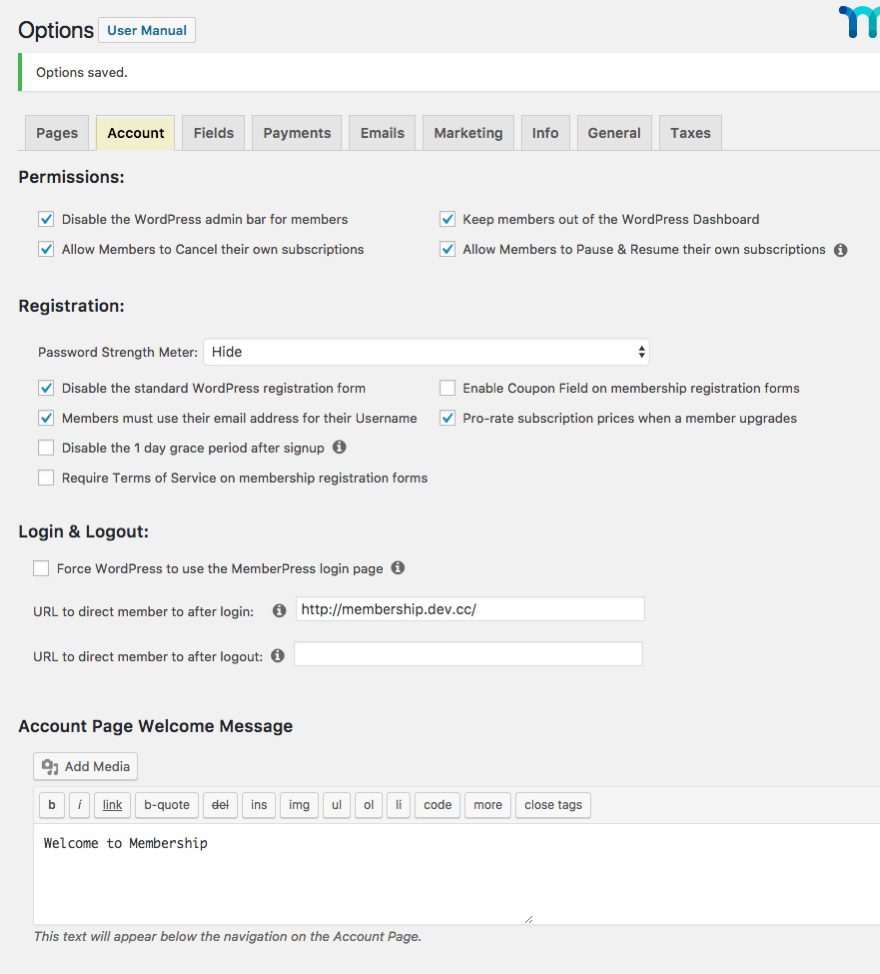Screen dimensions: 880x974
Task: Insert a b-quote in the editor
Action: [166, 805]
